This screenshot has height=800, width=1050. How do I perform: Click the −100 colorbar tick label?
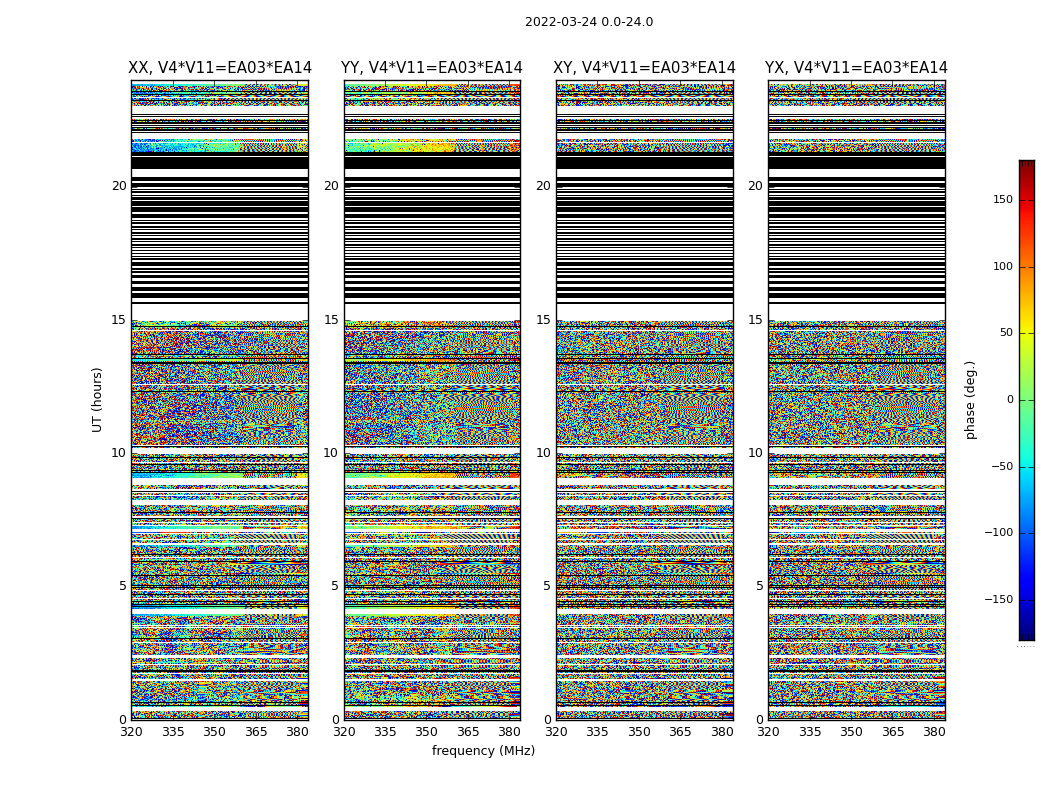click(x=998, y=533)
